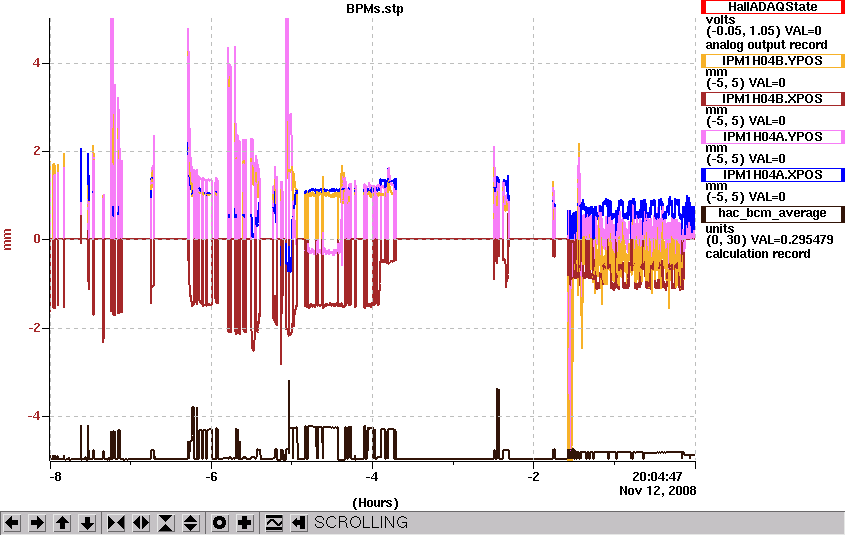Click the plus icon in the toolbar
The image size is (845, 535).
pos(245,523)
